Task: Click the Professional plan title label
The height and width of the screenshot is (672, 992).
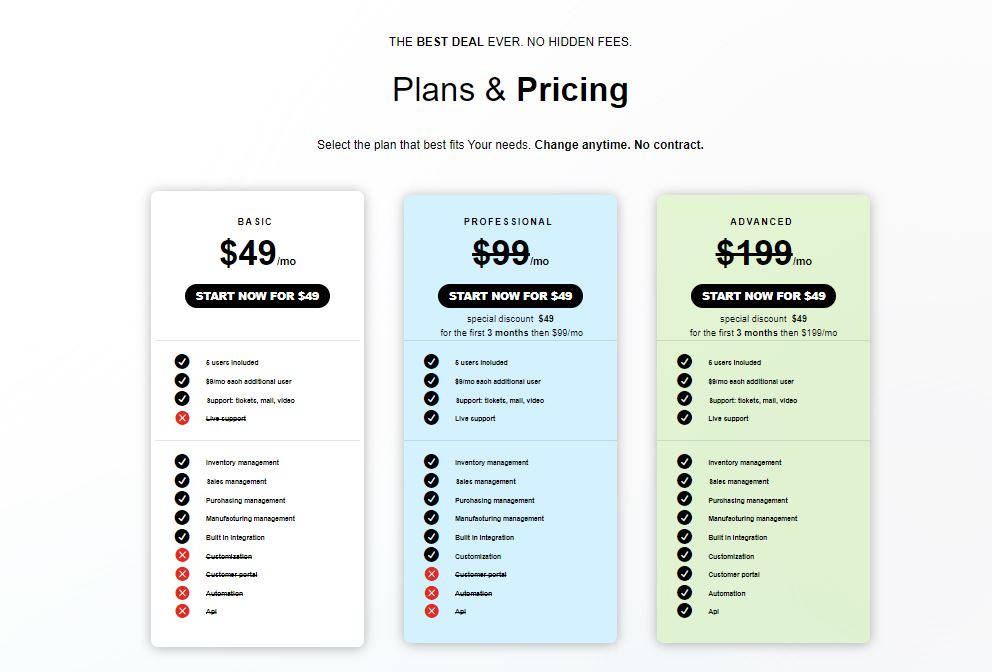Action: [x=508, y=221]
